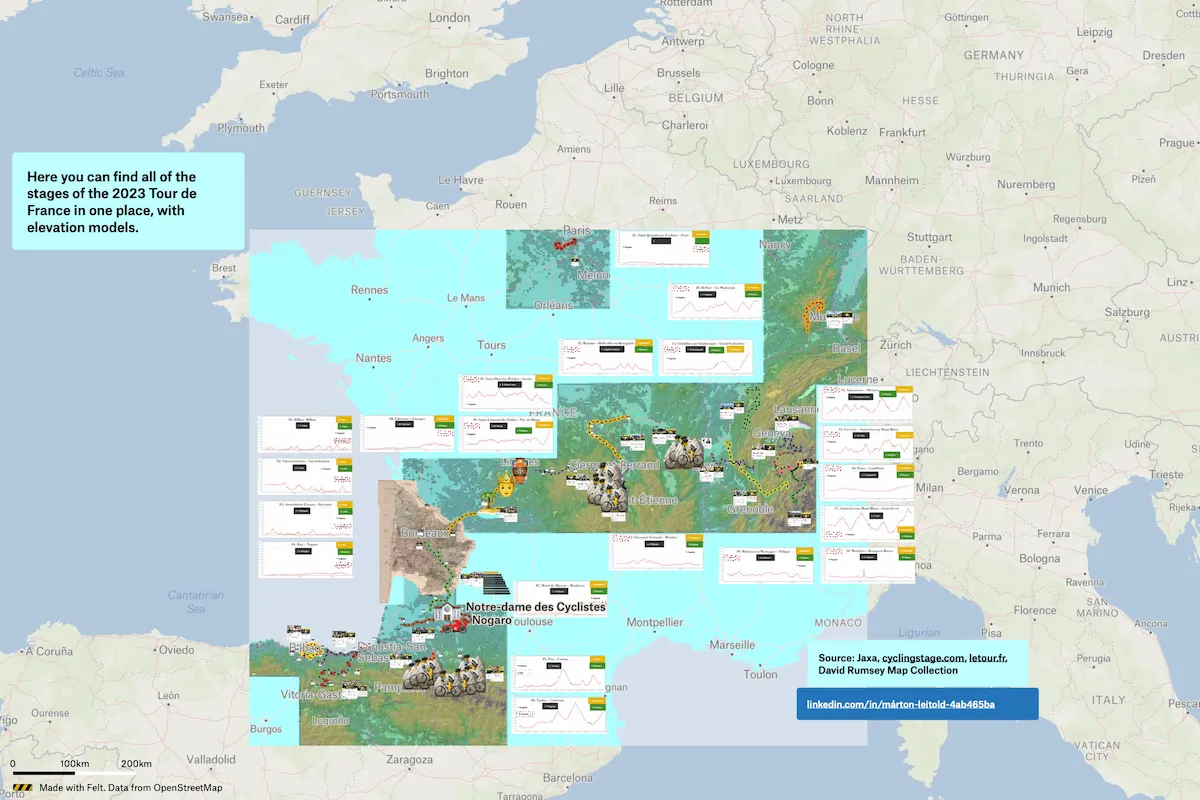
Task: Open the cyclingstage.com source link
Action: [923, 658]
